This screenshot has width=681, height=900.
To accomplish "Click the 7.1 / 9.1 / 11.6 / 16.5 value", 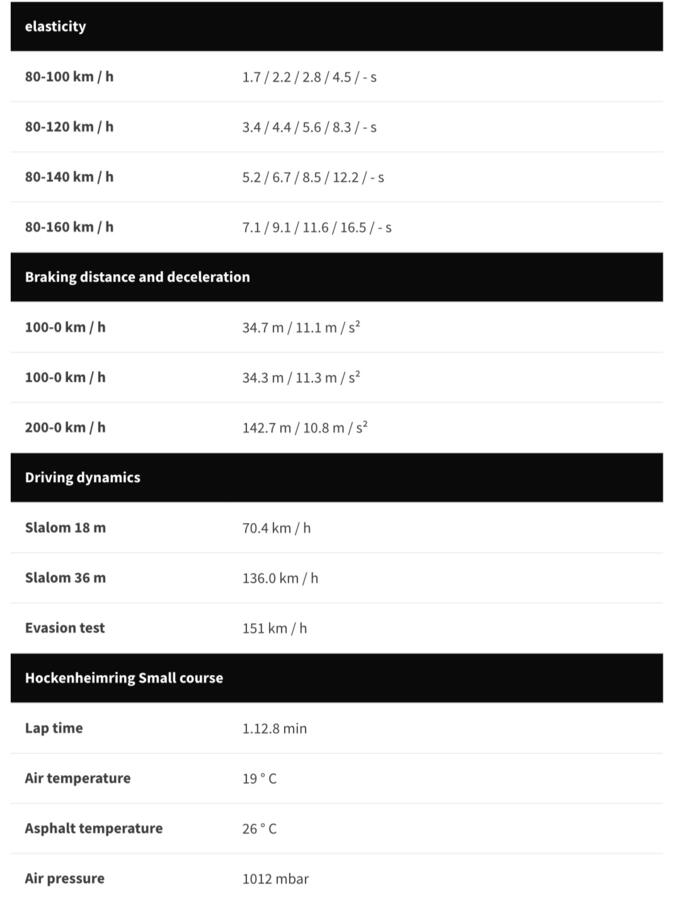I will pos(316,227).
